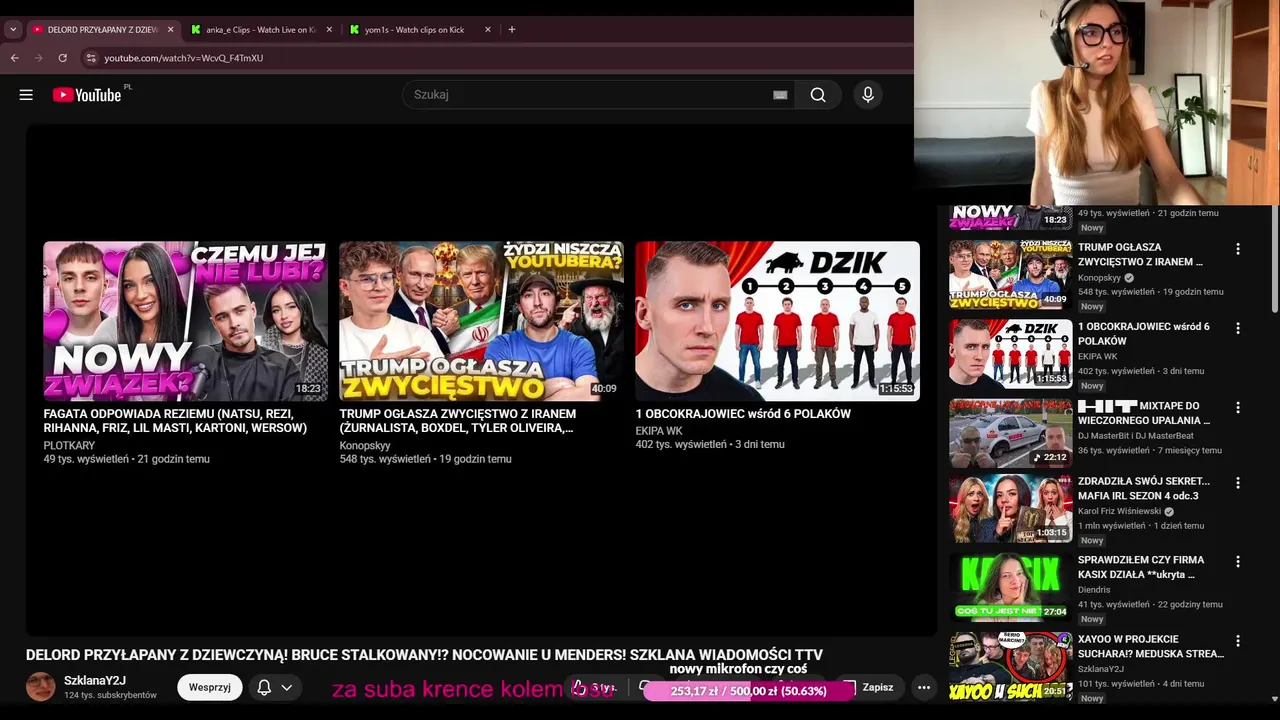Open the SzklanaY2J channel avatar
This screenshot has width=1280, height=720.
coord(41,687)
